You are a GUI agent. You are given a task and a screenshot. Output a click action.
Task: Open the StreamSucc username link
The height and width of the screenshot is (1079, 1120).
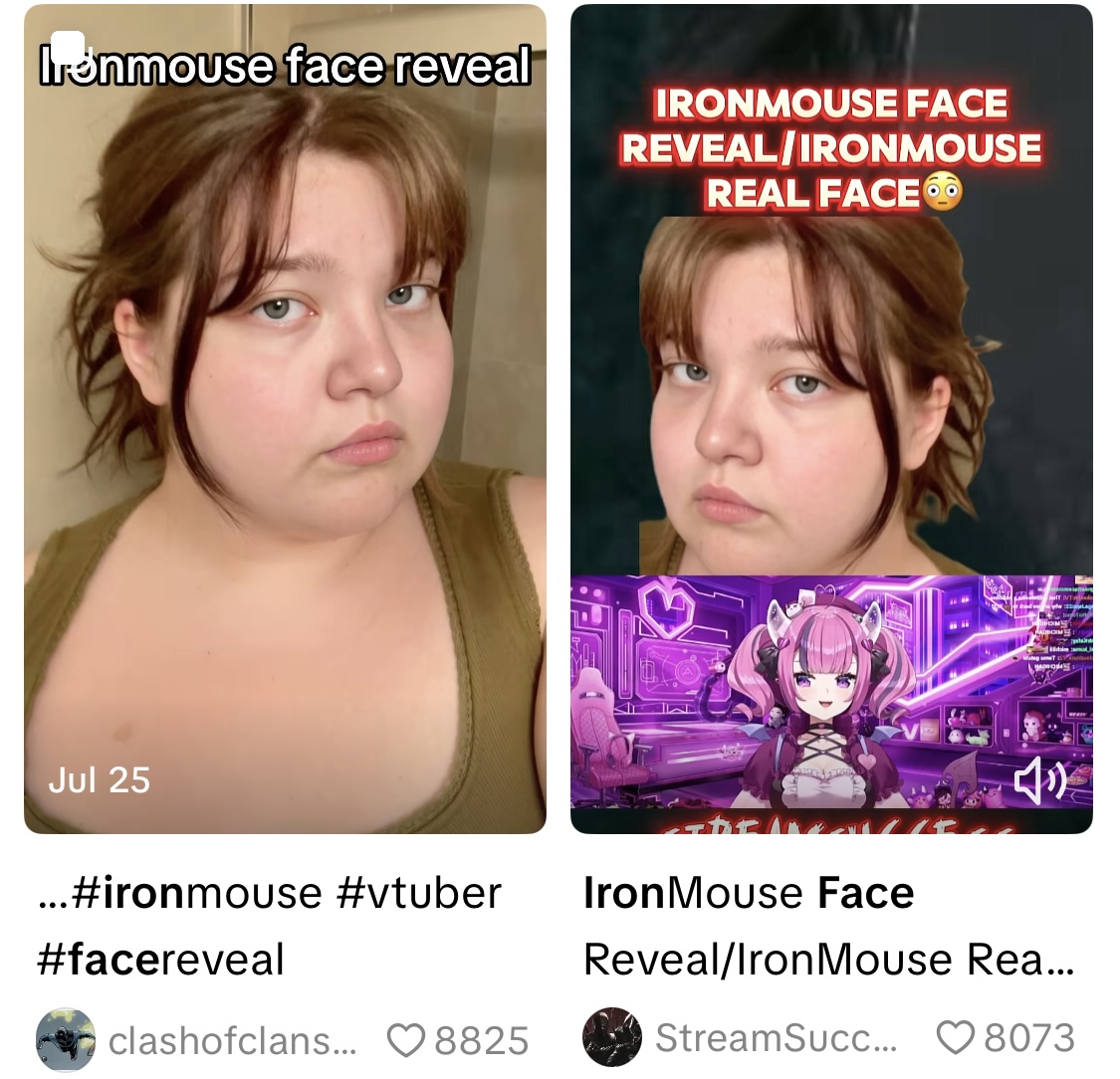tap(776, 1037)
